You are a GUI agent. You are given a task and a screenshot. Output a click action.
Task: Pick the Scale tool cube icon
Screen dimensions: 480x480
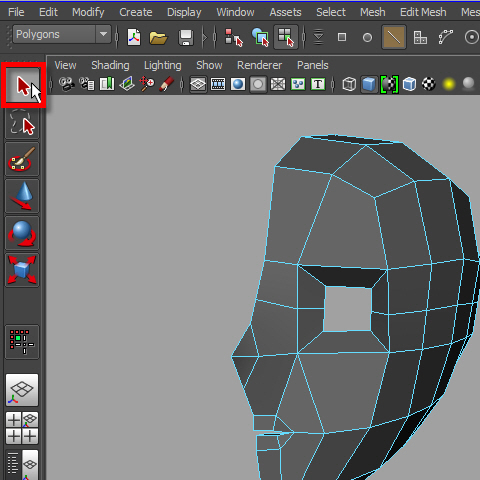22,270
